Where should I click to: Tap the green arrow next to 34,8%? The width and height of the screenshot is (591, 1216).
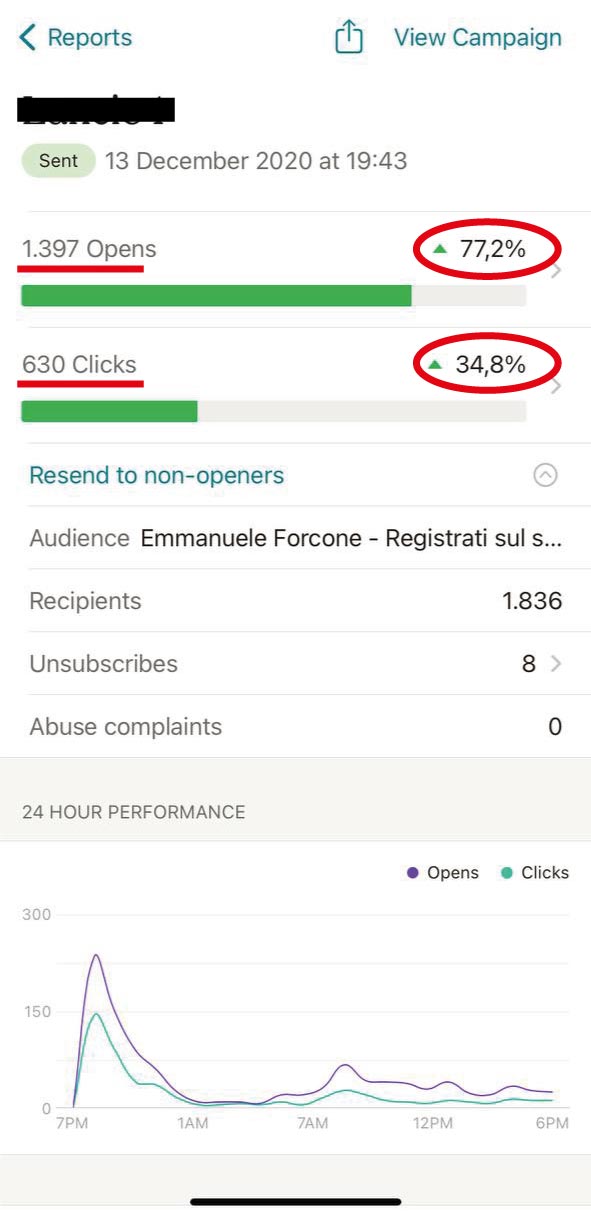click(x=435, y=365)
